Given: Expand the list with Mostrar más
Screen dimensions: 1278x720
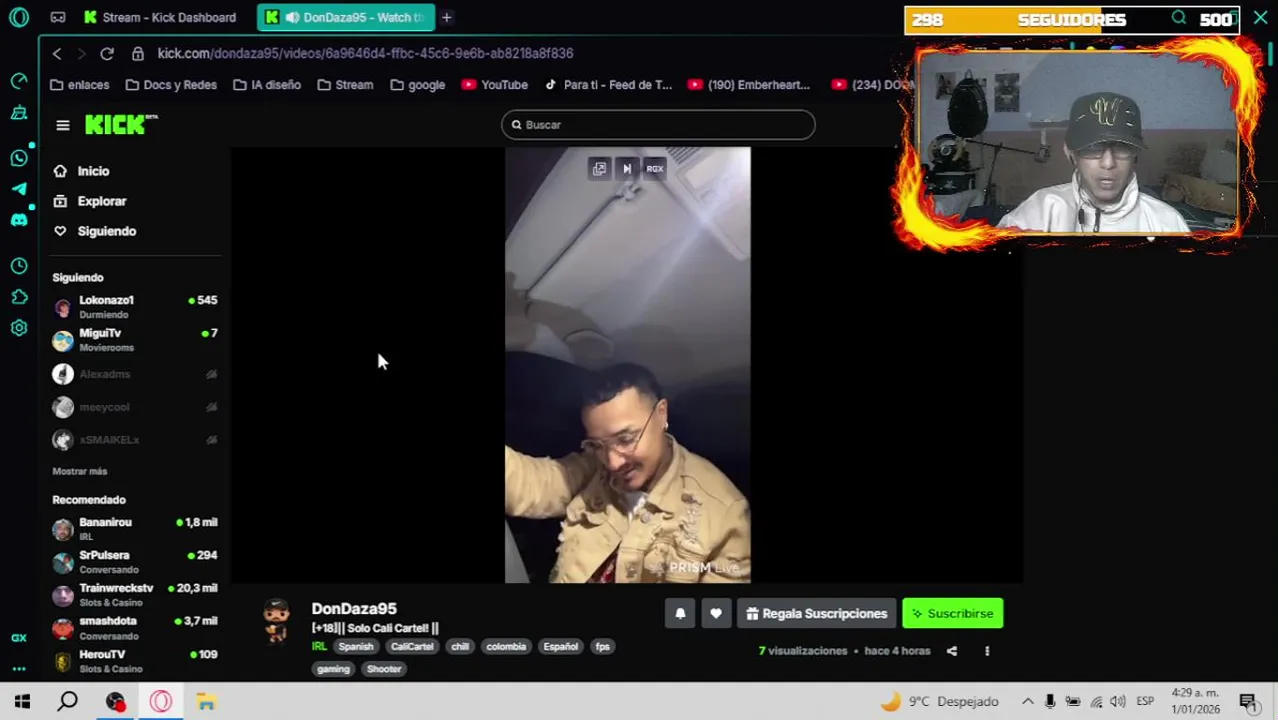Looking at the screenshot, I should click(x=80, y=471).
